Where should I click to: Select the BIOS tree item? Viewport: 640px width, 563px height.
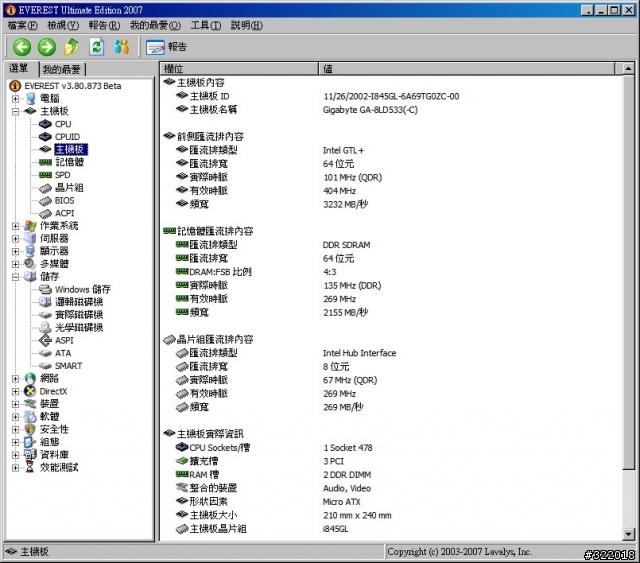[x=64, y=200]
